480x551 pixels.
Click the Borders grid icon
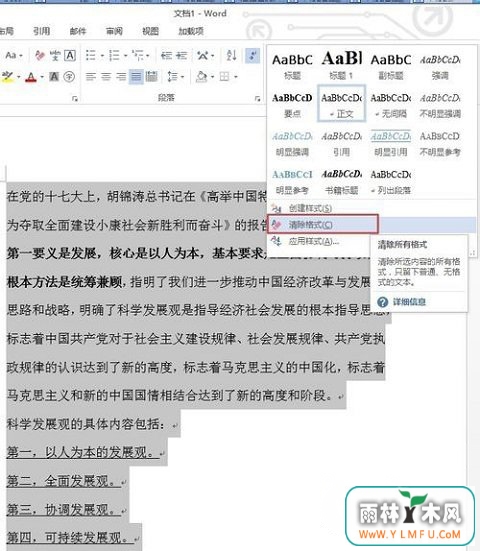(224, 76)
